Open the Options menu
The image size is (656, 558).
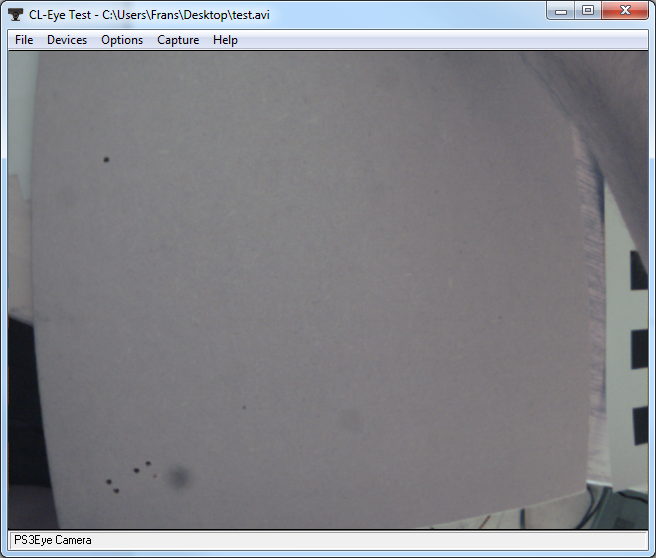click(x=122, y=40)
